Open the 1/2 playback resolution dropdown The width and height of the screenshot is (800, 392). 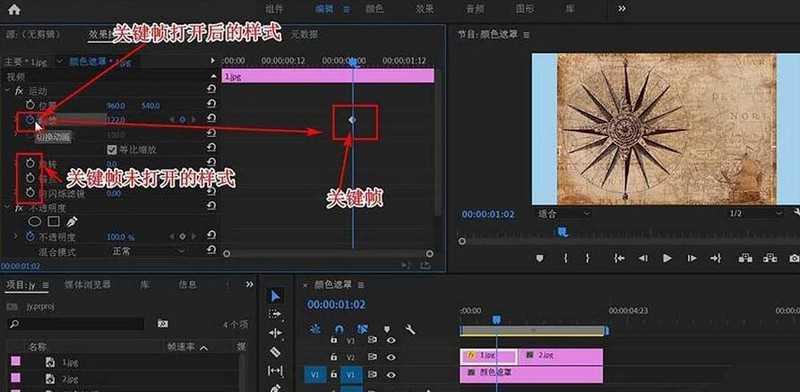point(756,213)
